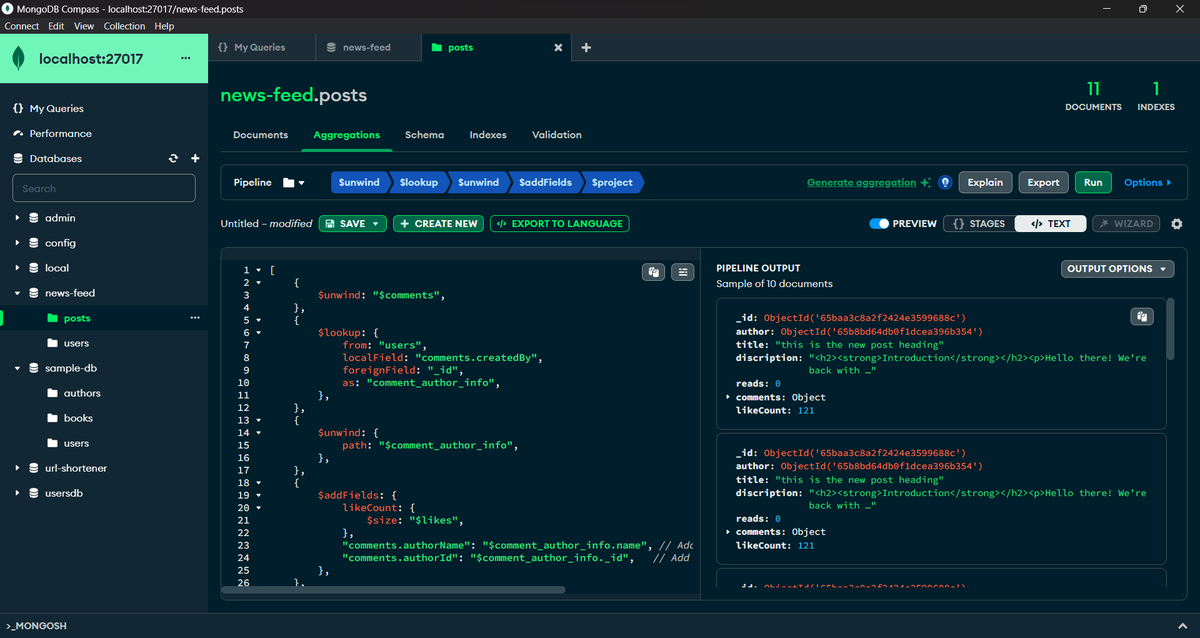Refresh the databases list
The image size is (1200, 638).
click(x=173, y=158)
